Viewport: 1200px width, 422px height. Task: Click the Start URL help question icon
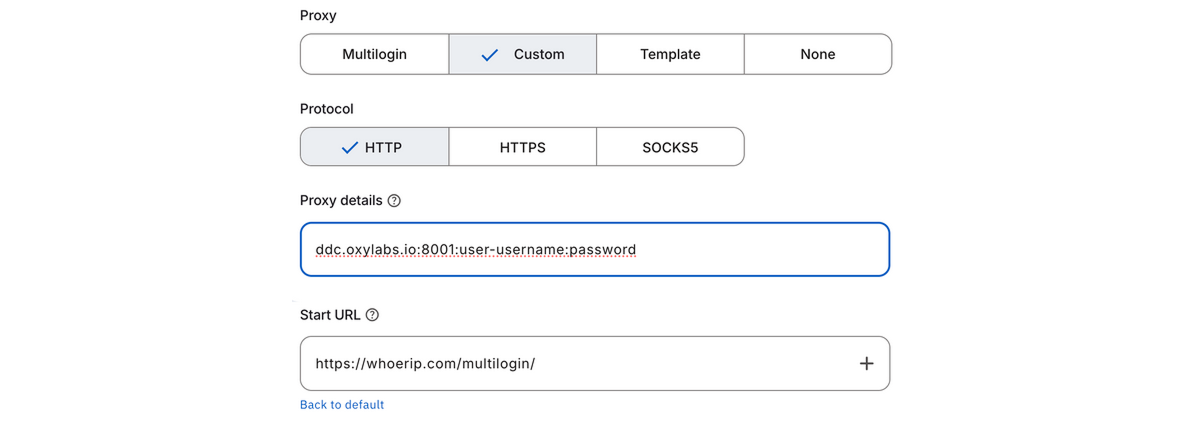coord(373,314)
